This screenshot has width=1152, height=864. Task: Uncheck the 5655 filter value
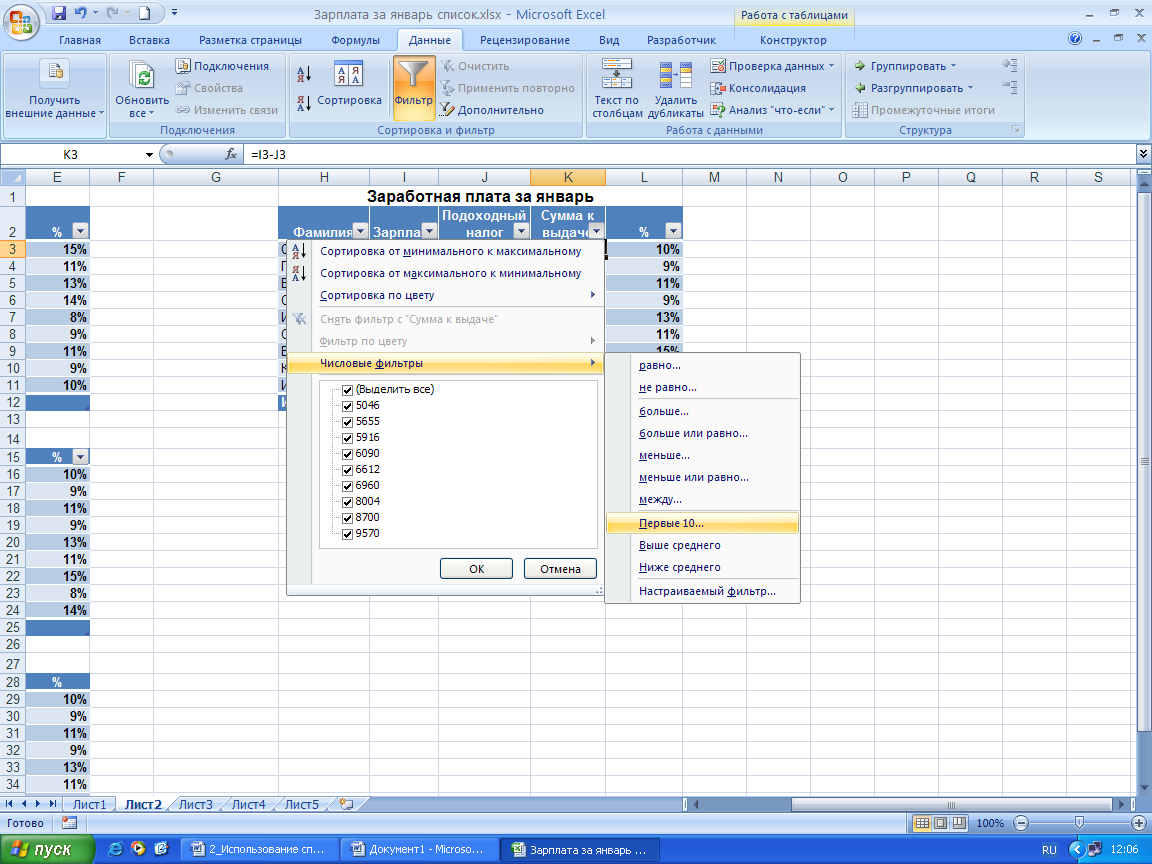coord(348,422)
